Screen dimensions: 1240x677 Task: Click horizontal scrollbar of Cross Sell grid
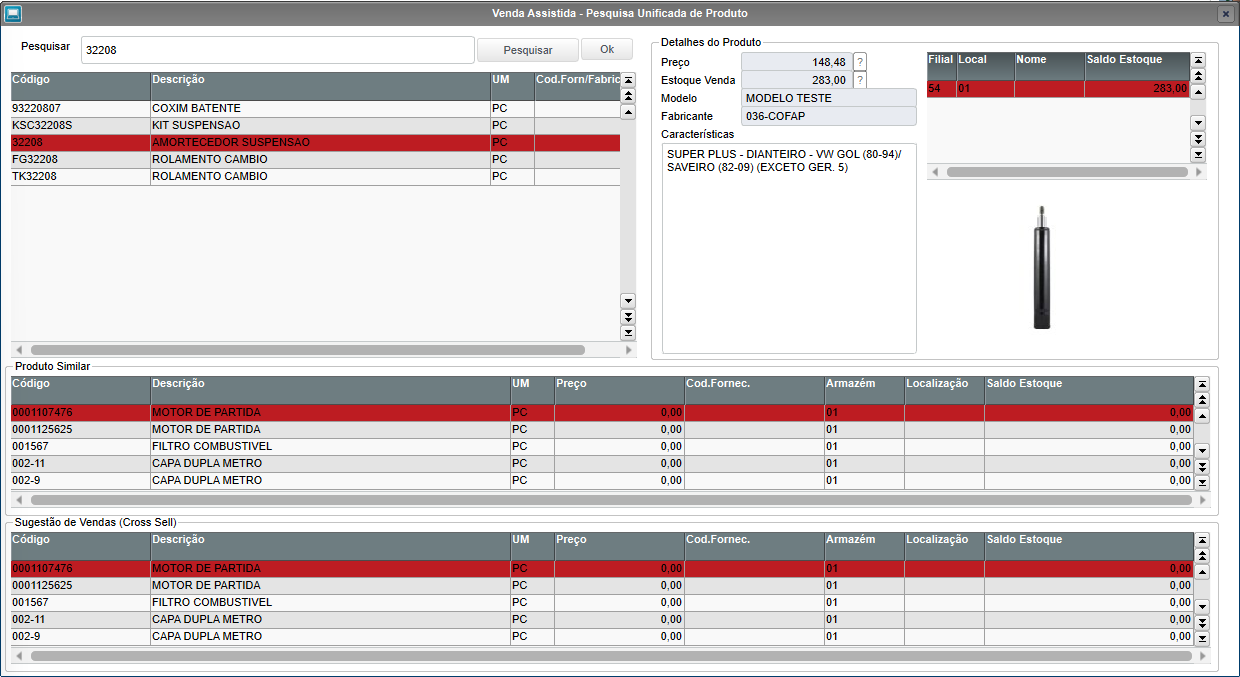(611, 656)
